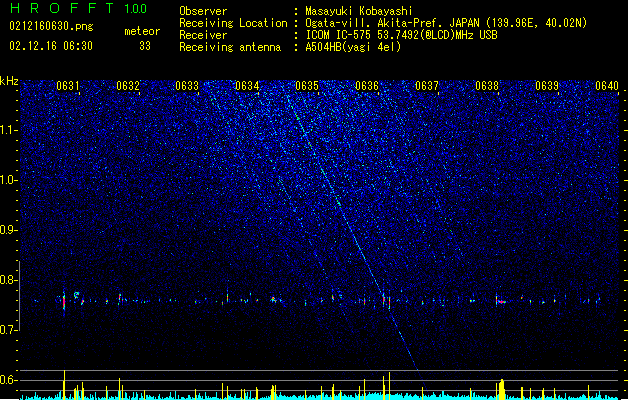
Task: Click the Receiving antenna field label
Action: click(x=230, y=47)
